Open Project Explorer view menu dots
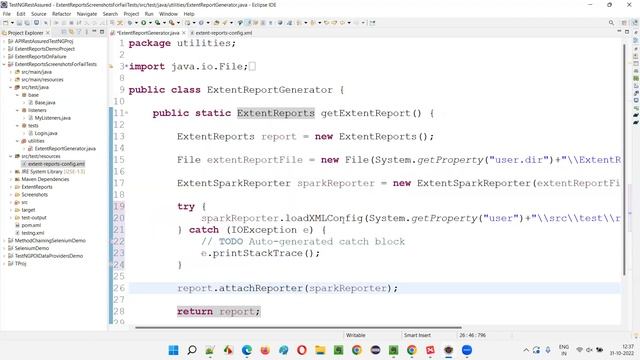This screenshot has width=640, height=360. (87, 32)
